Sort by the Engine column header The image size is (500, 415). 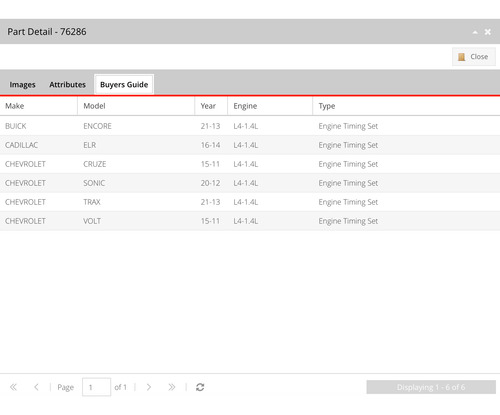[x=270, y=106]
